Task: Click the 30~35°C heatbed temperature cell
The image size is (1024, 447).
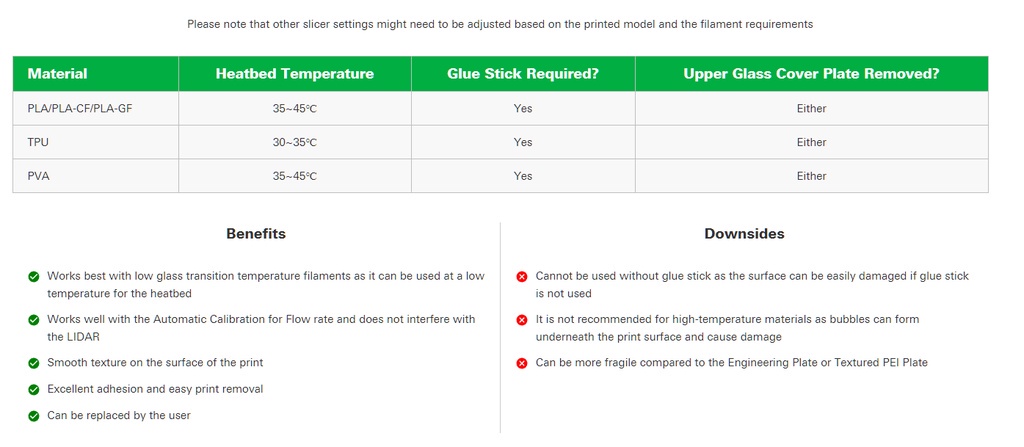Action: click(x=295, y=142)
